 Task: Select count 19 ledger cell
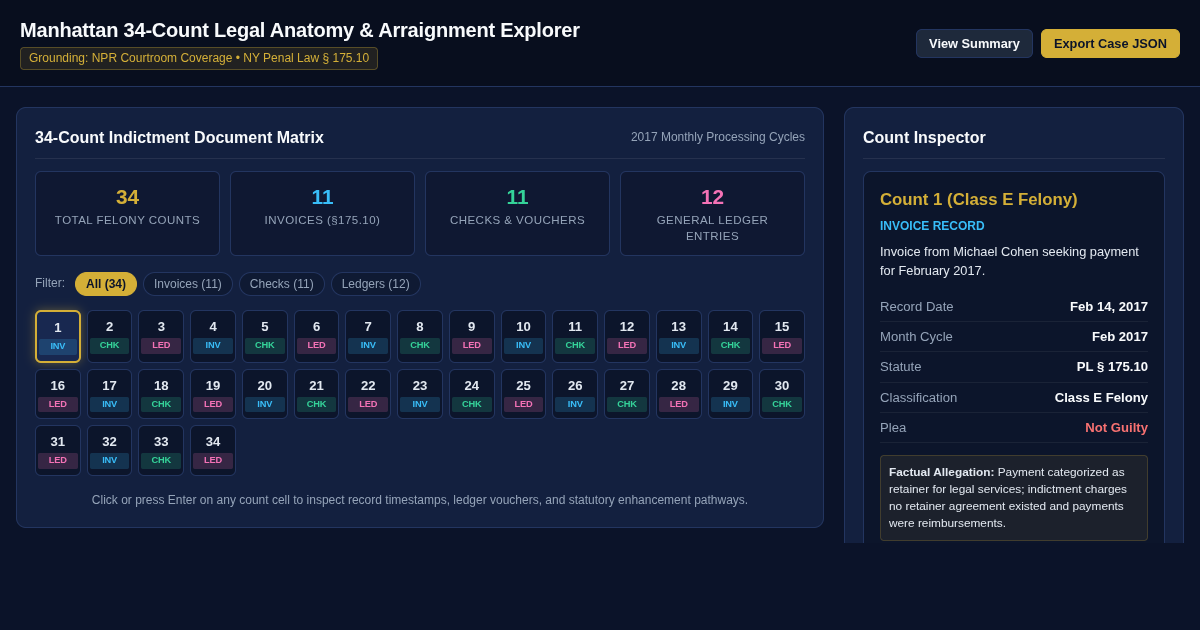click(213, 394)
